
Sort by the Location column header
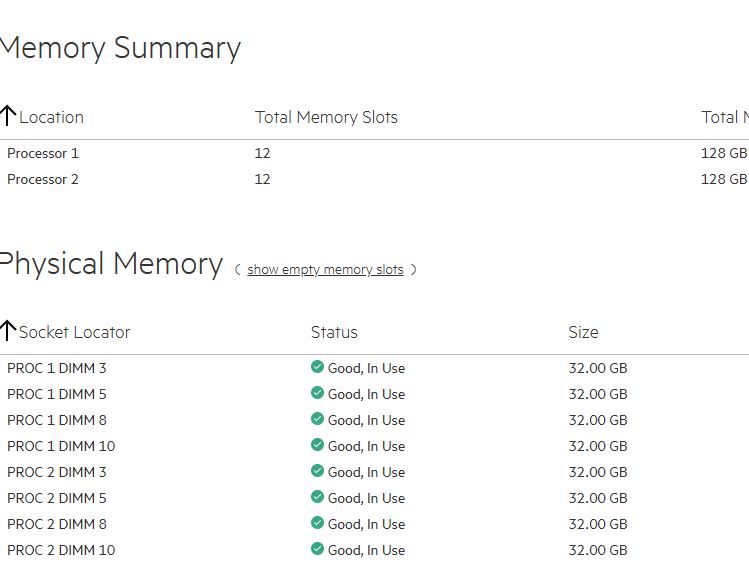51,118
